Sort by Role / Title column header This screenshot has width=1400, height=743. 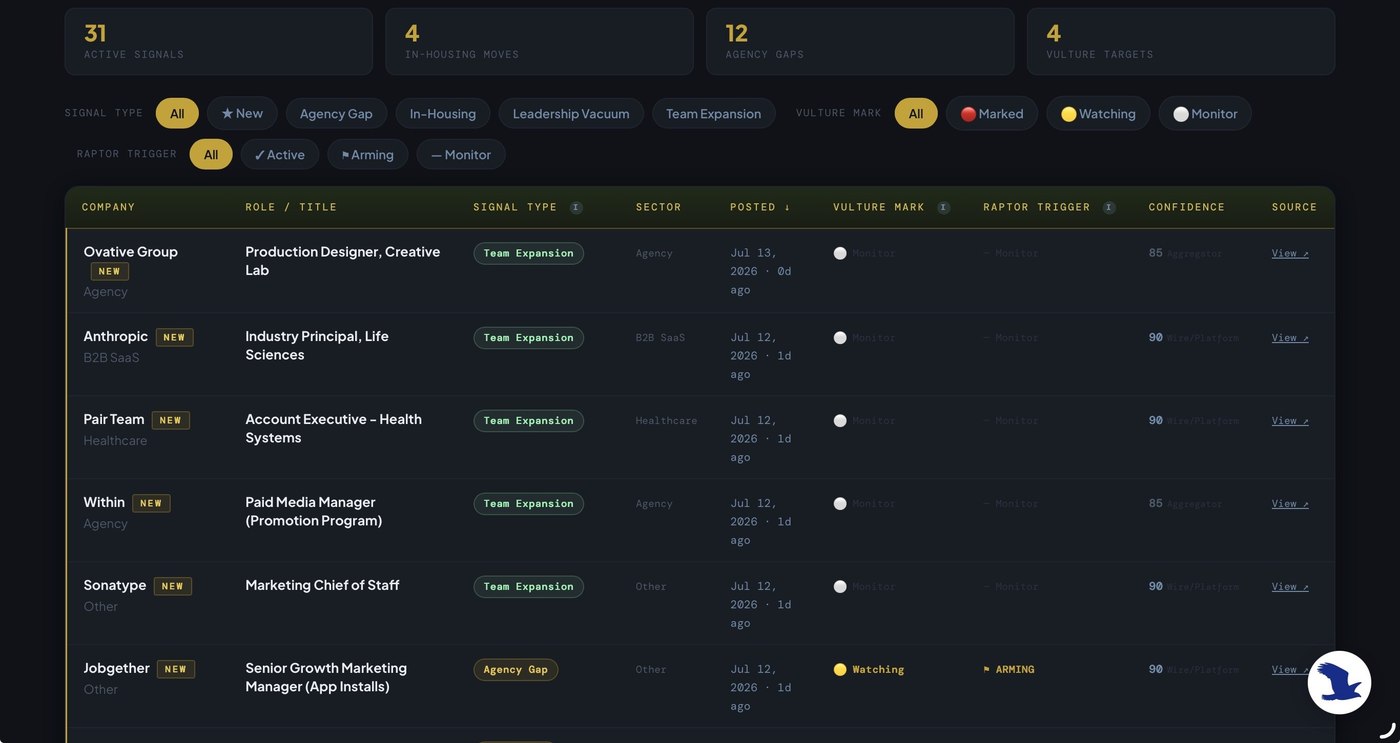[291, 207]
